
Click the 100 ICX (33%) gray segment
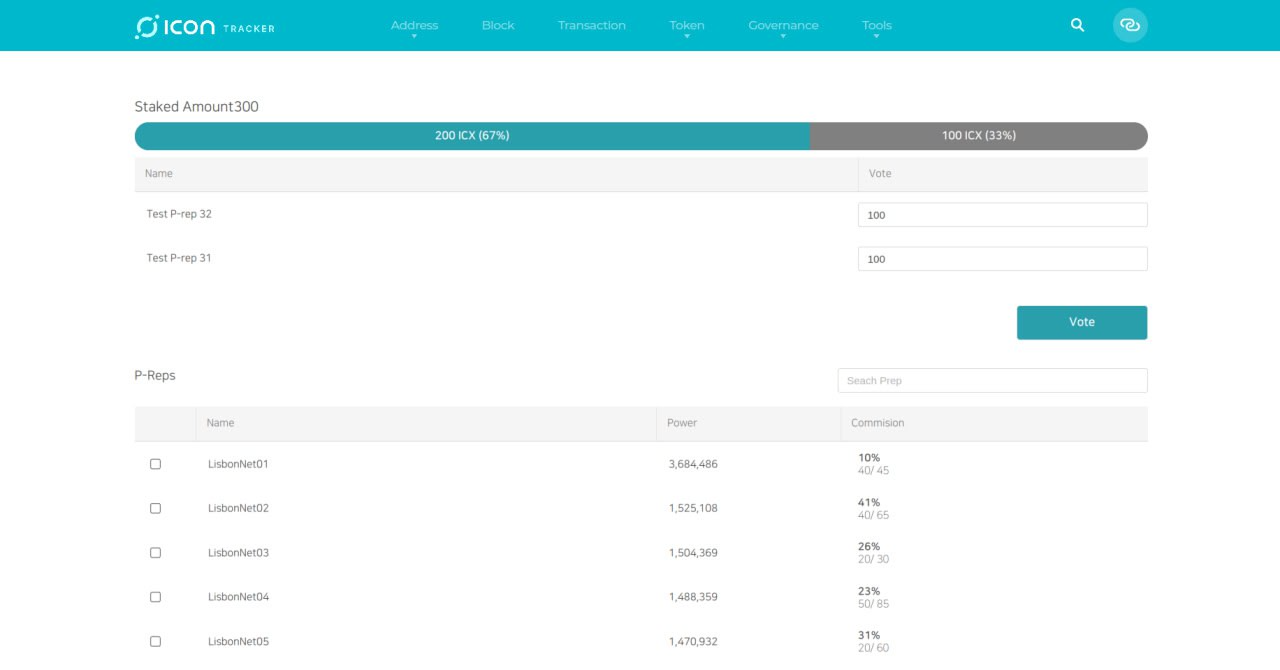pyautogui.click(x=978, y=136)
